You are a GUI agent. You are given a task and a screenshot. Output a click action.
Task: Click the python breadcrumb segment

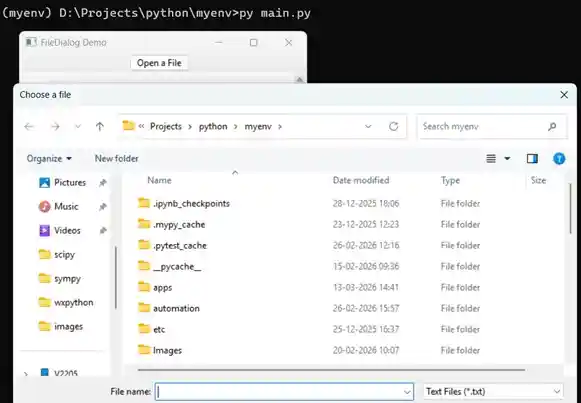pyautogui.click(x=213, y=127)
